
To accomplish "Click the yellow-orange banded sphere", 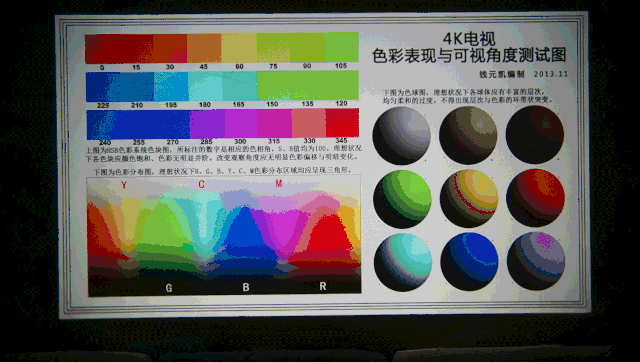I will [469, 198].
